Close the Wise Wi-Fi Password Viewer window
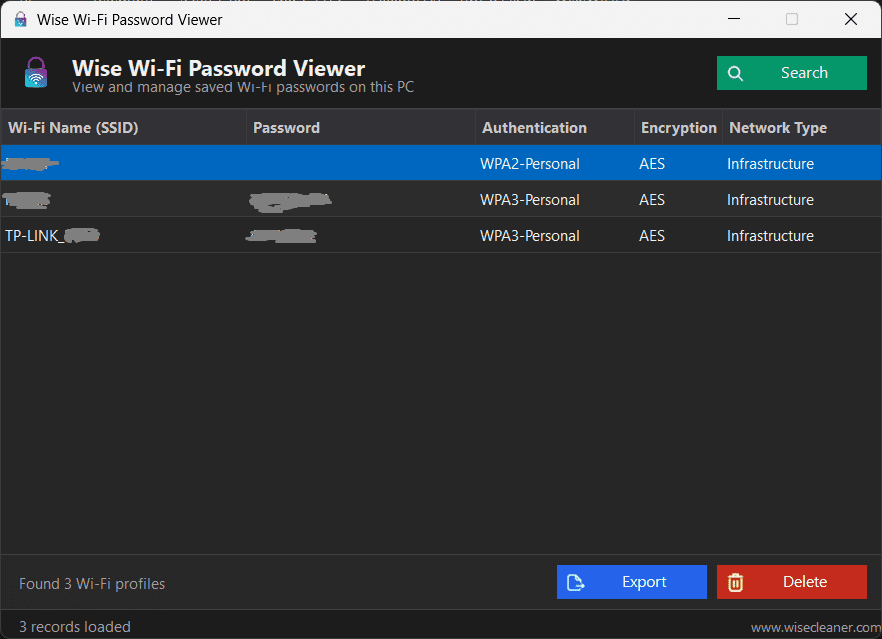The image size is (882, 639). point(851,19)
